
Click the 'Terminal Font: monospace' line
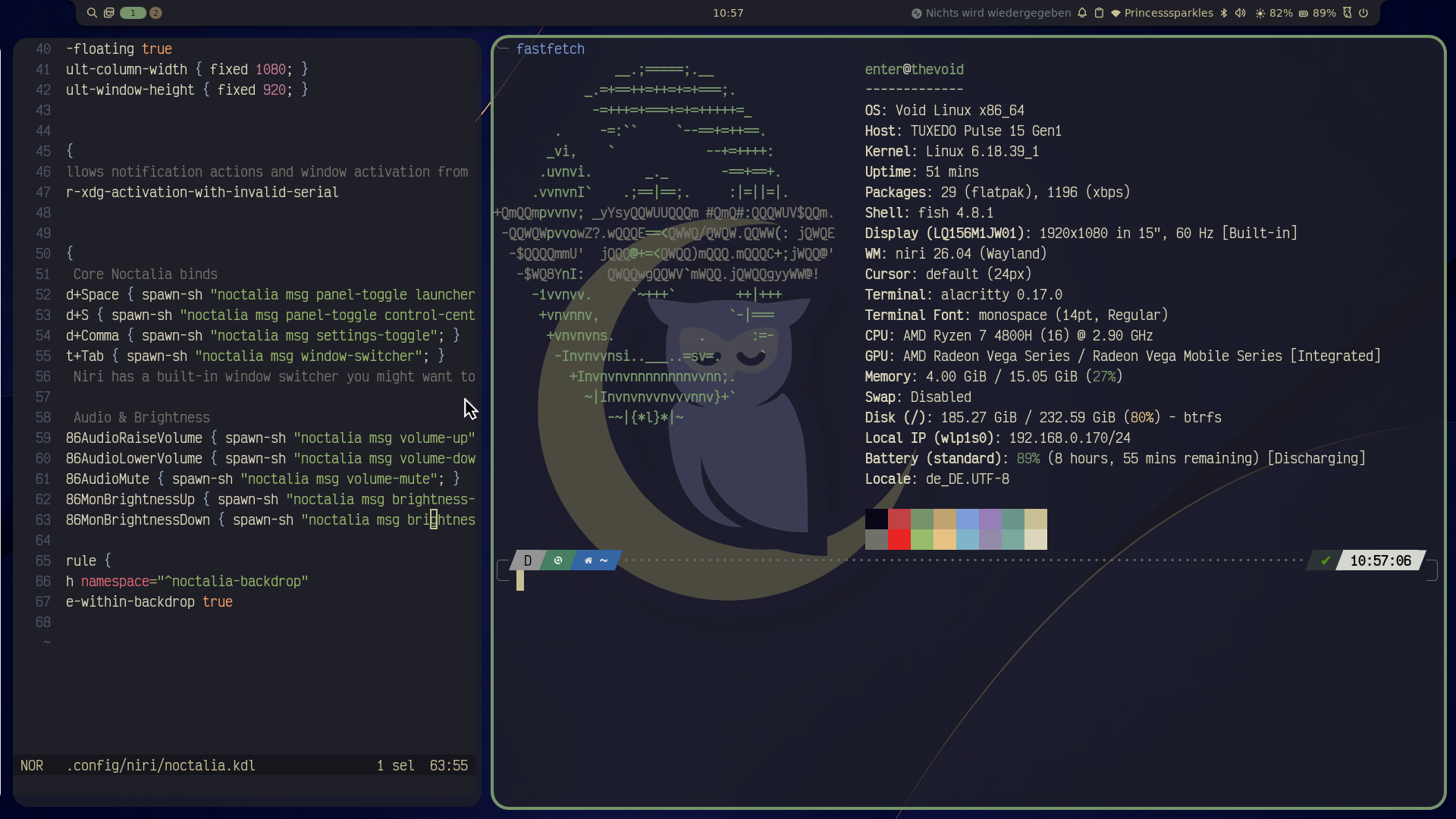click(x=1016, y=315)
